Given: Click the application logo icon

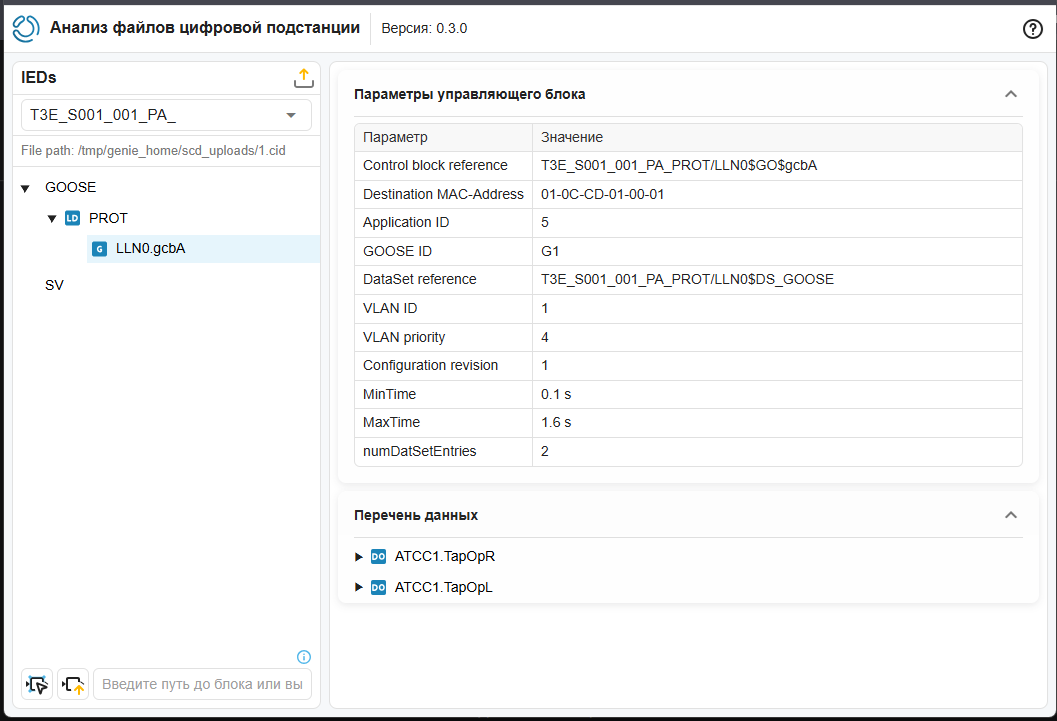Looking at the screenshot, I should click(x=26, y=29).
